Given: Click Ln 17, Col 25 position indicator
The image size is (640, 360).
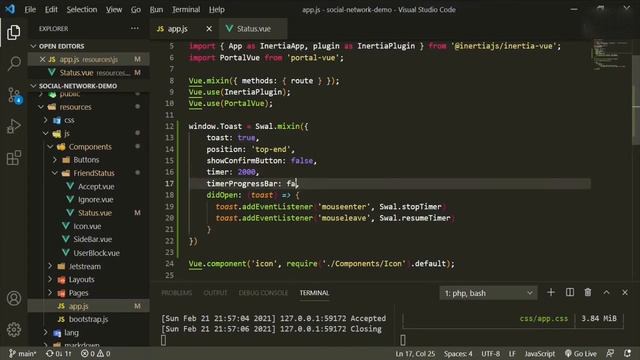Looking at the screenshot, I should [415, 353].
